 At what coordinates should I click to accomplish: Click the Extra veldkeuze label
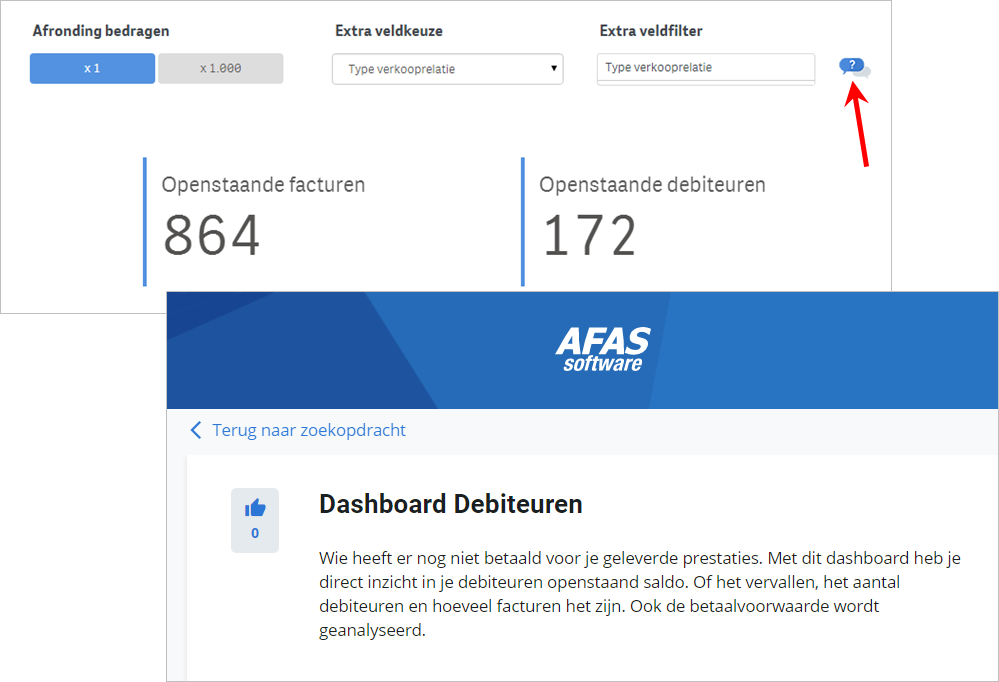[389, 31]
